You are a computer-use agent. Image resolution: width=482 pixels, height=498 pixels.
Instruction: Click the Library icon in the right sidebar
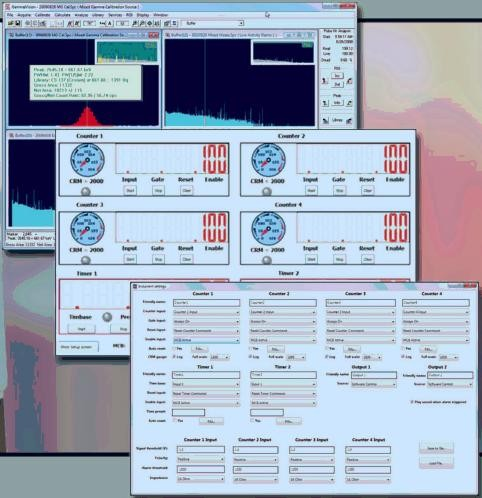[x=337, y=120]
